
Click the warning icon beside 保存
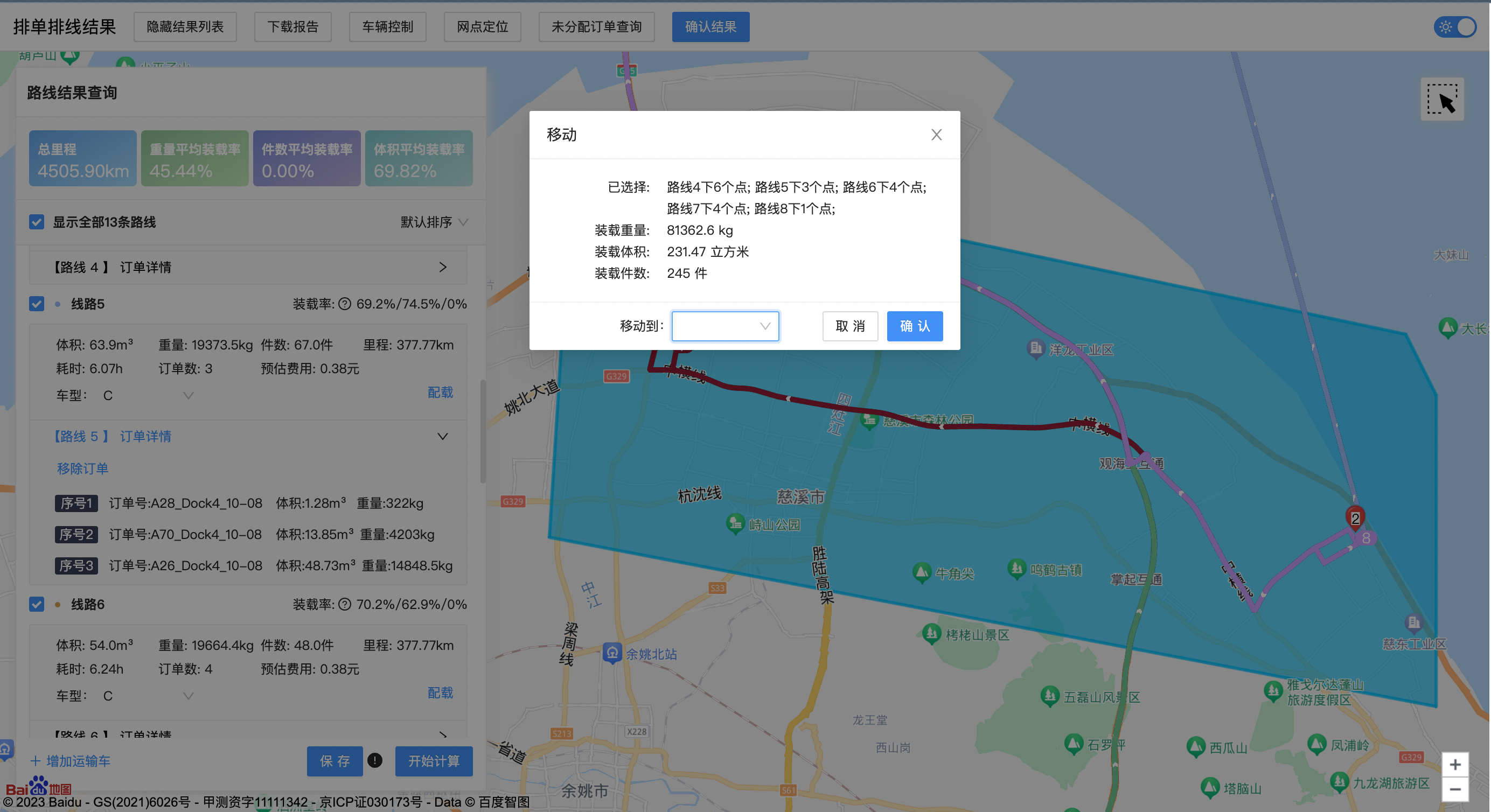(x=375, y=760)
